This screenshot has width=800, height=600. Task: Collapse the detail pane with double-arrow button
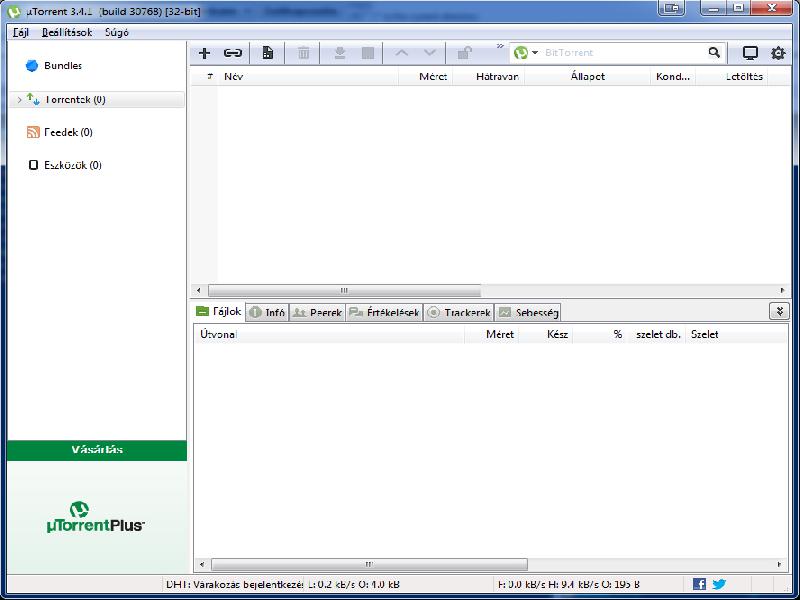click(x=779, y=311)
